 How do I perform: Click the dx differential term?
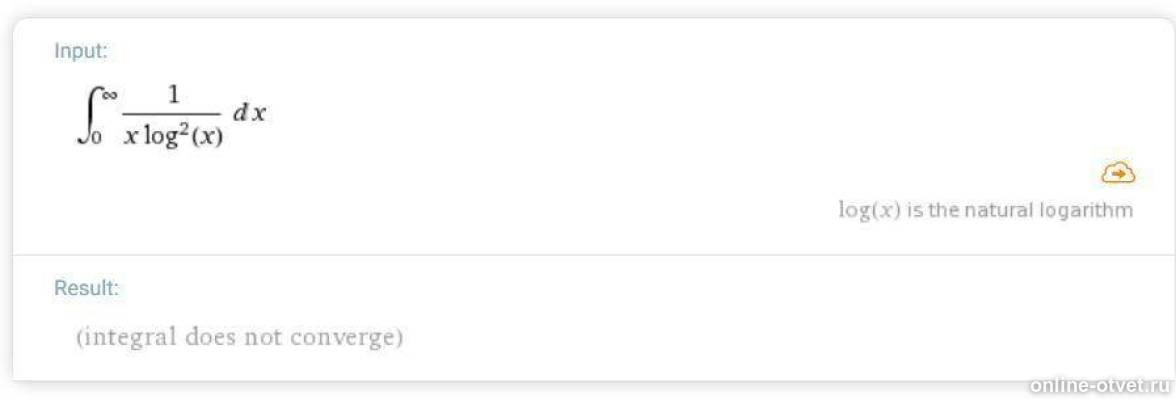(x=249, y=113)
